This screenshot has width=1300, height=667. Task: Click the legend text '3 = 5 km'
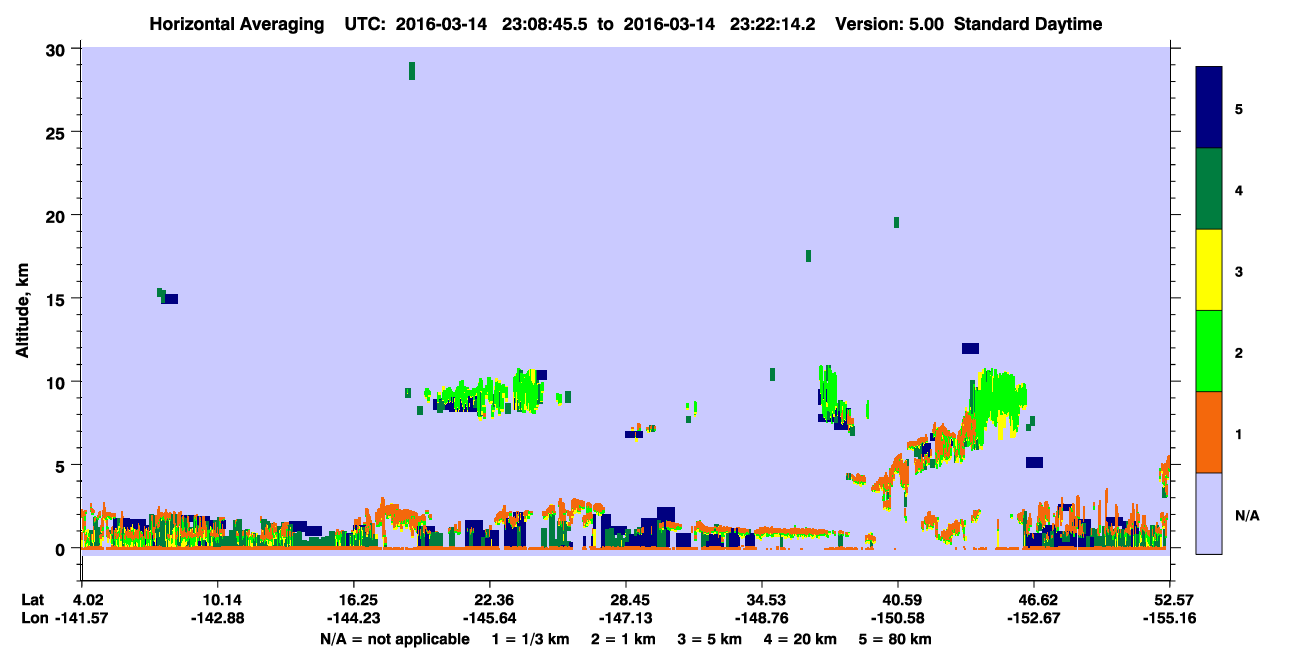coord(711,639)
